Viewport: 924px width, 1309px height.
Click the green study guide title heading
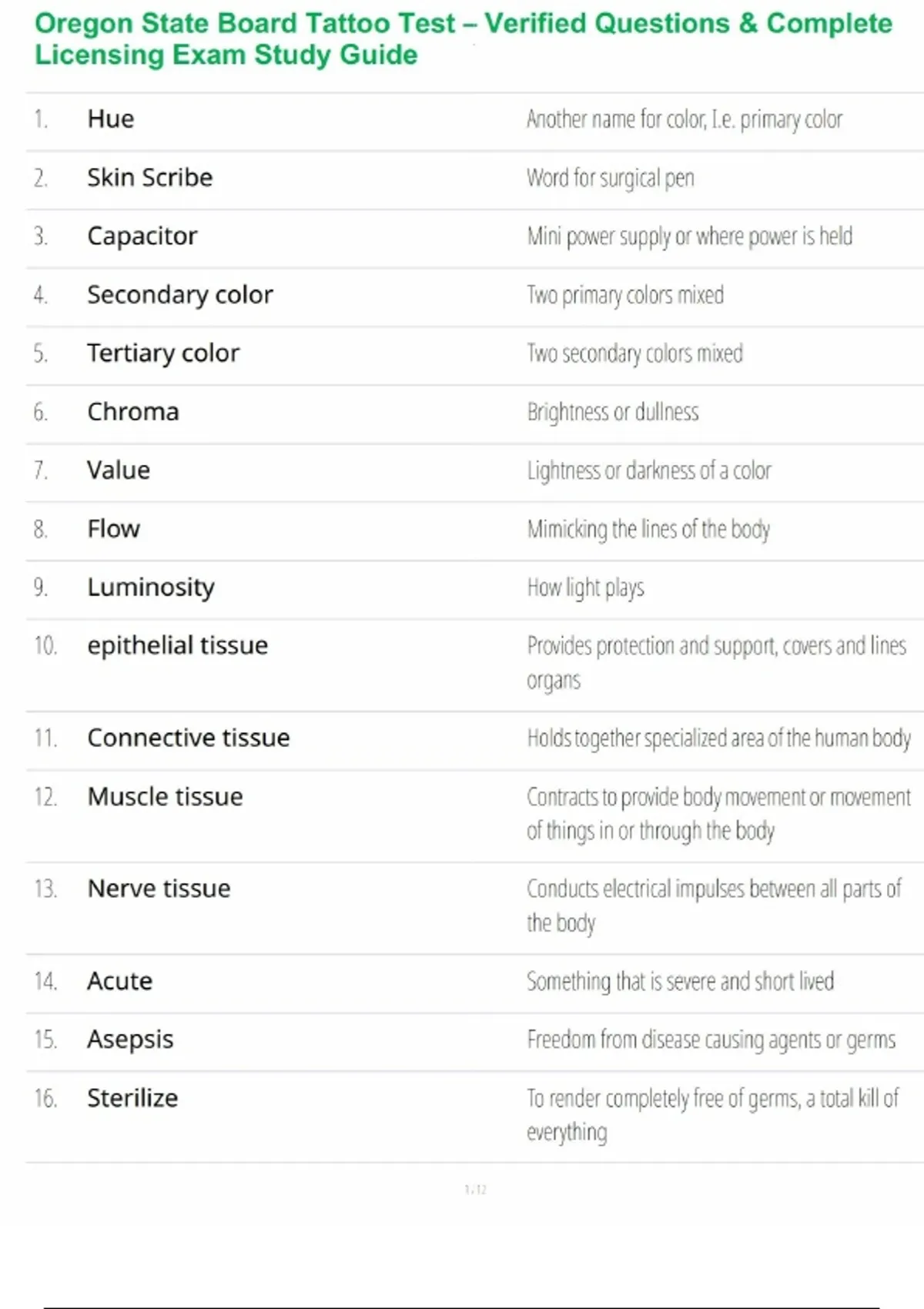462,39
